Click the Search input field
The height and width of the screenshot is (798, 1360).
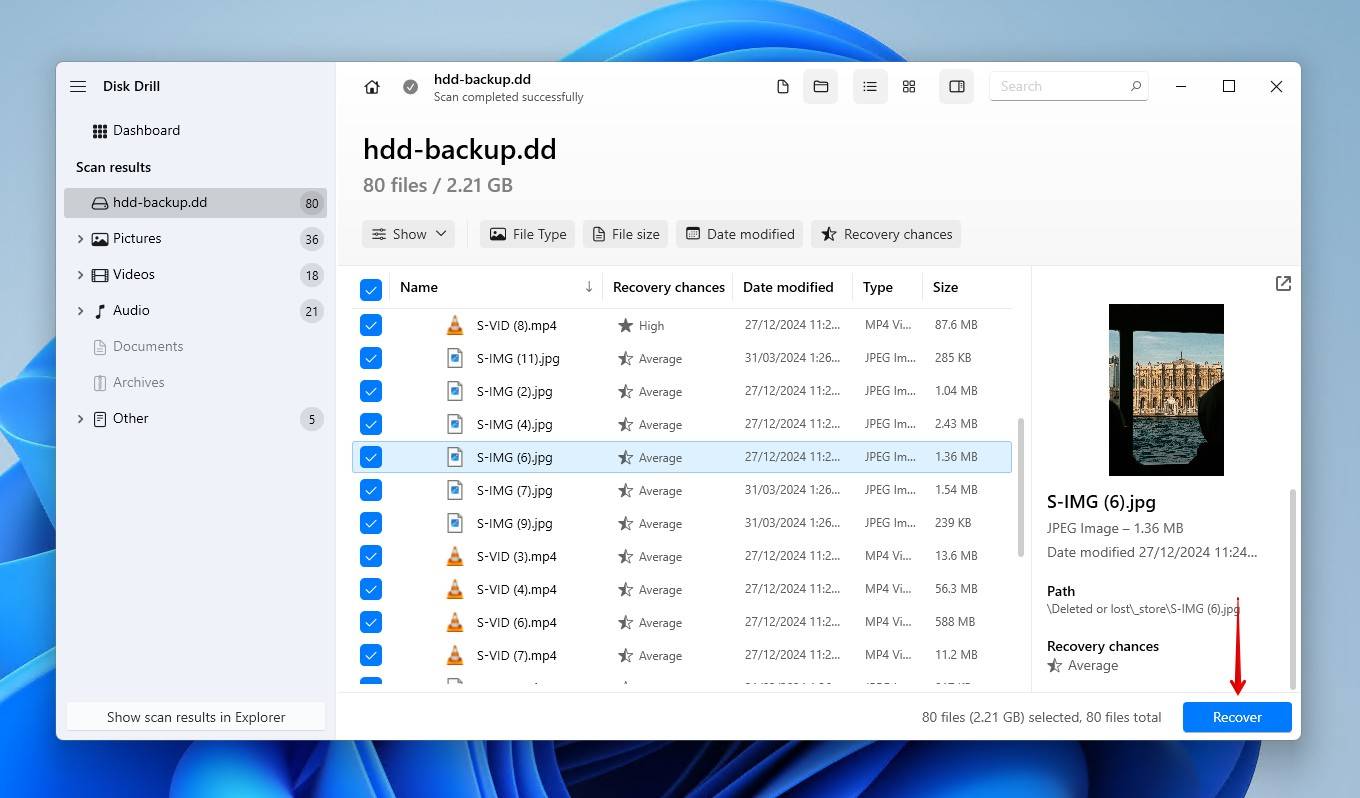(x=1060, y=87)
